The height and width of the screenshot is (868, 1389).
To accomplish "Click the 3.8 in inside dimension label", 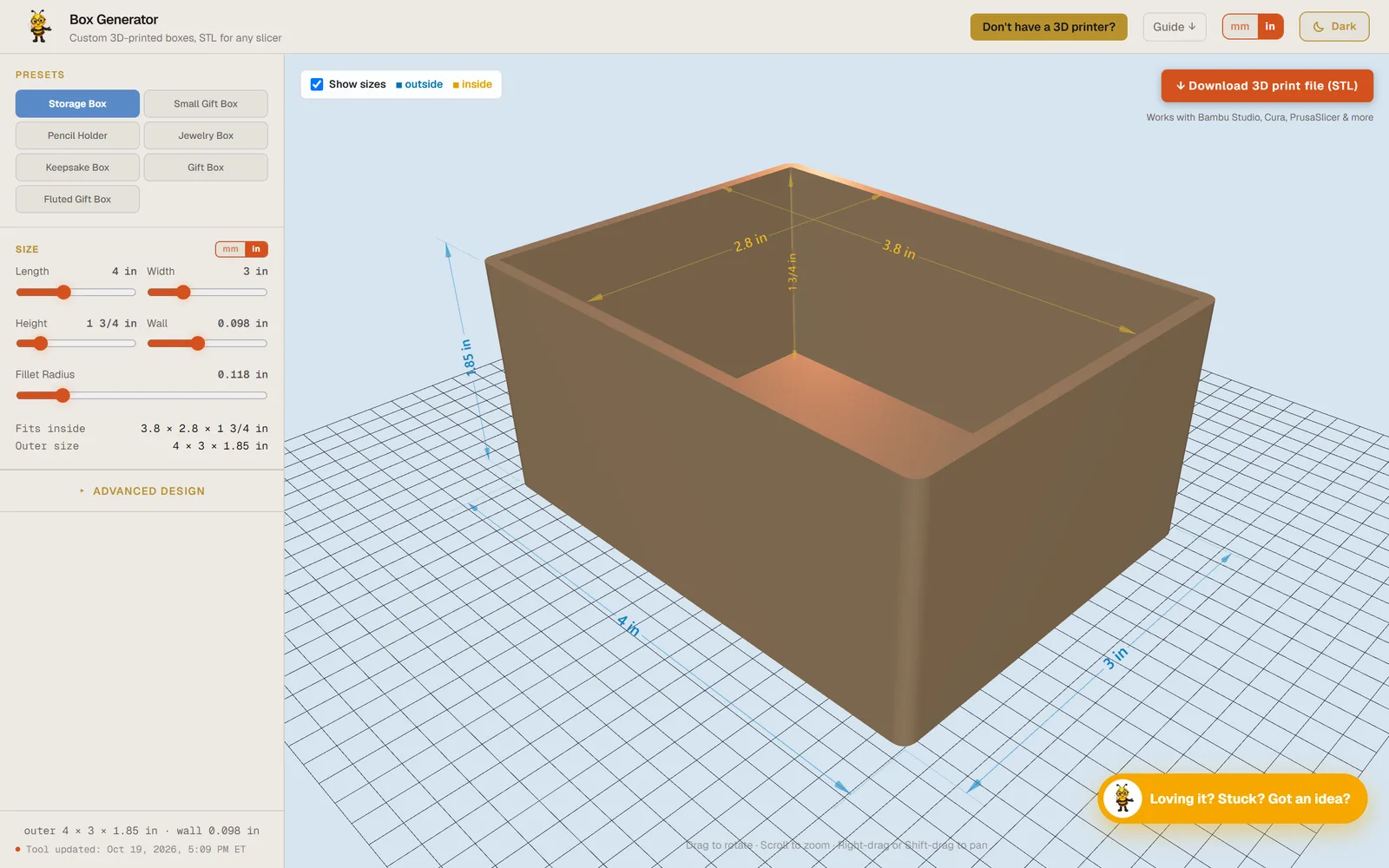I will (x=899, y=249).
